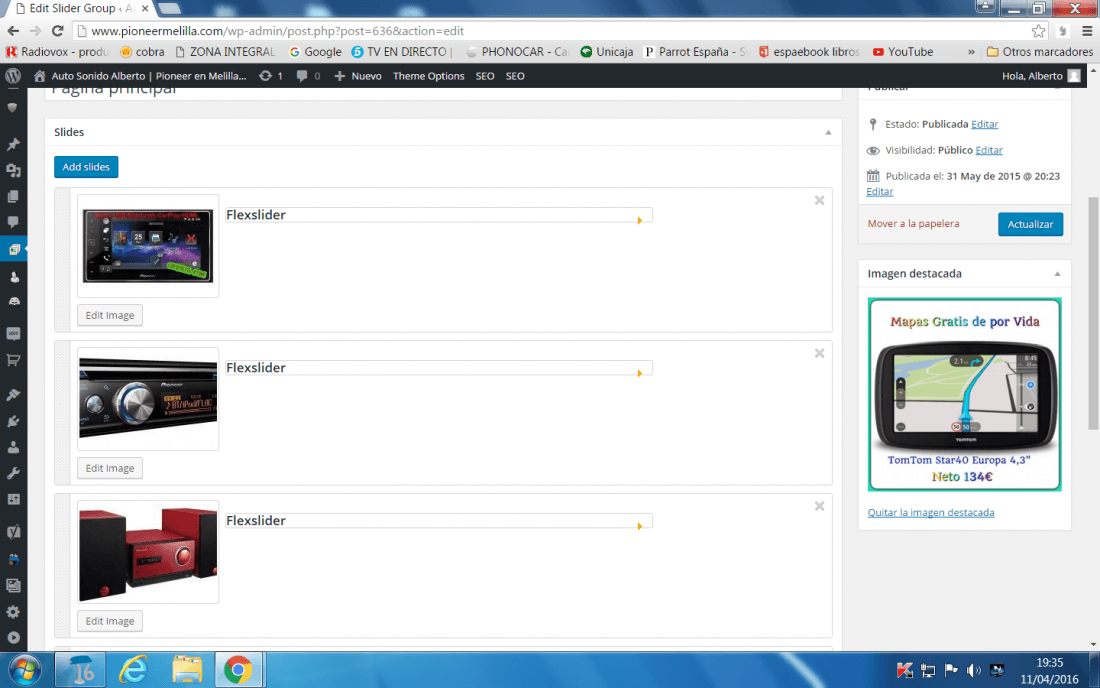Open the Yoast SEO sidebar icon
Screen dimensions: 1100x688
[x=13, y=532]
